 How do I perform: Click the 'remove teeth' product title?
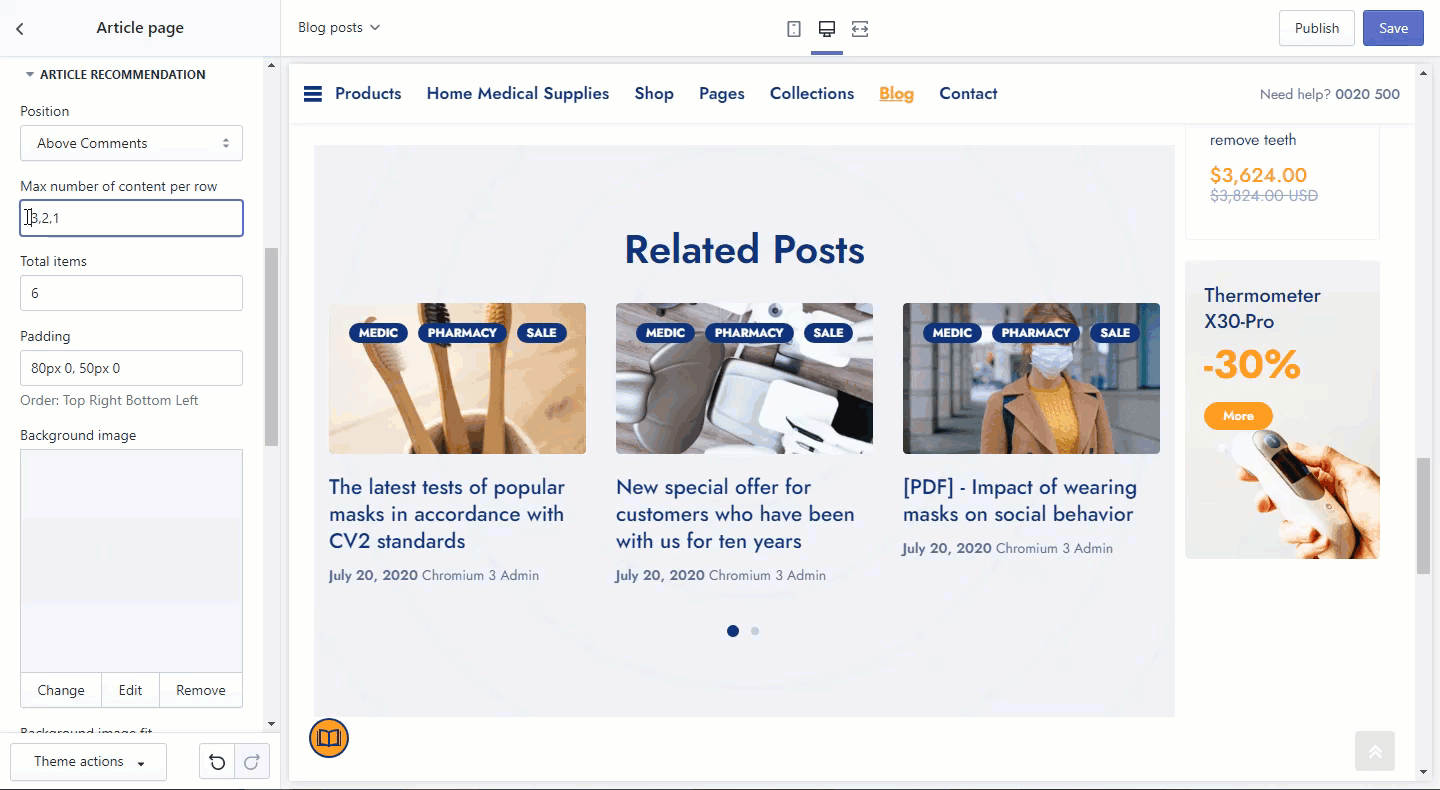tap(1253, 140)
